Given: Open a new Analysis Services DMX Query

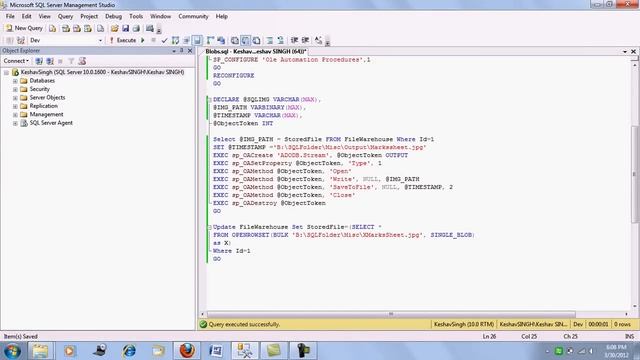Looking at the screenshot, I should tap(77, 28).
